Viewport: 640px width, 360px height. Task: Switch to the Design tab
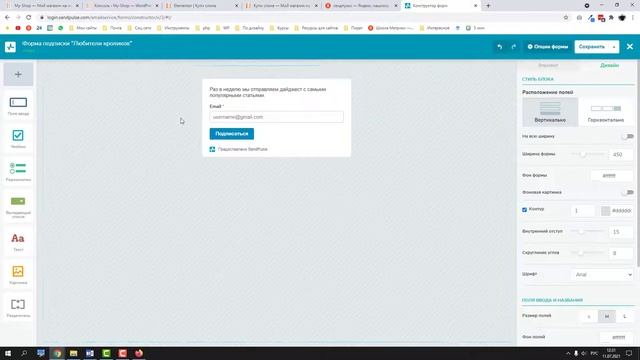click(609, 65)
